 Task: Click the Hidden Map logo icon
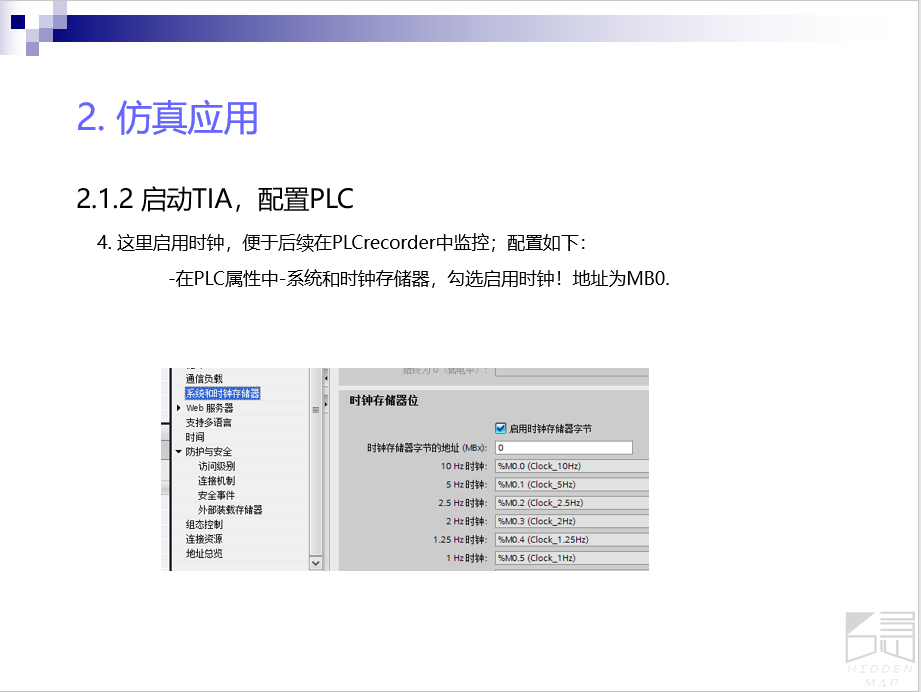(x=879, y=643)
